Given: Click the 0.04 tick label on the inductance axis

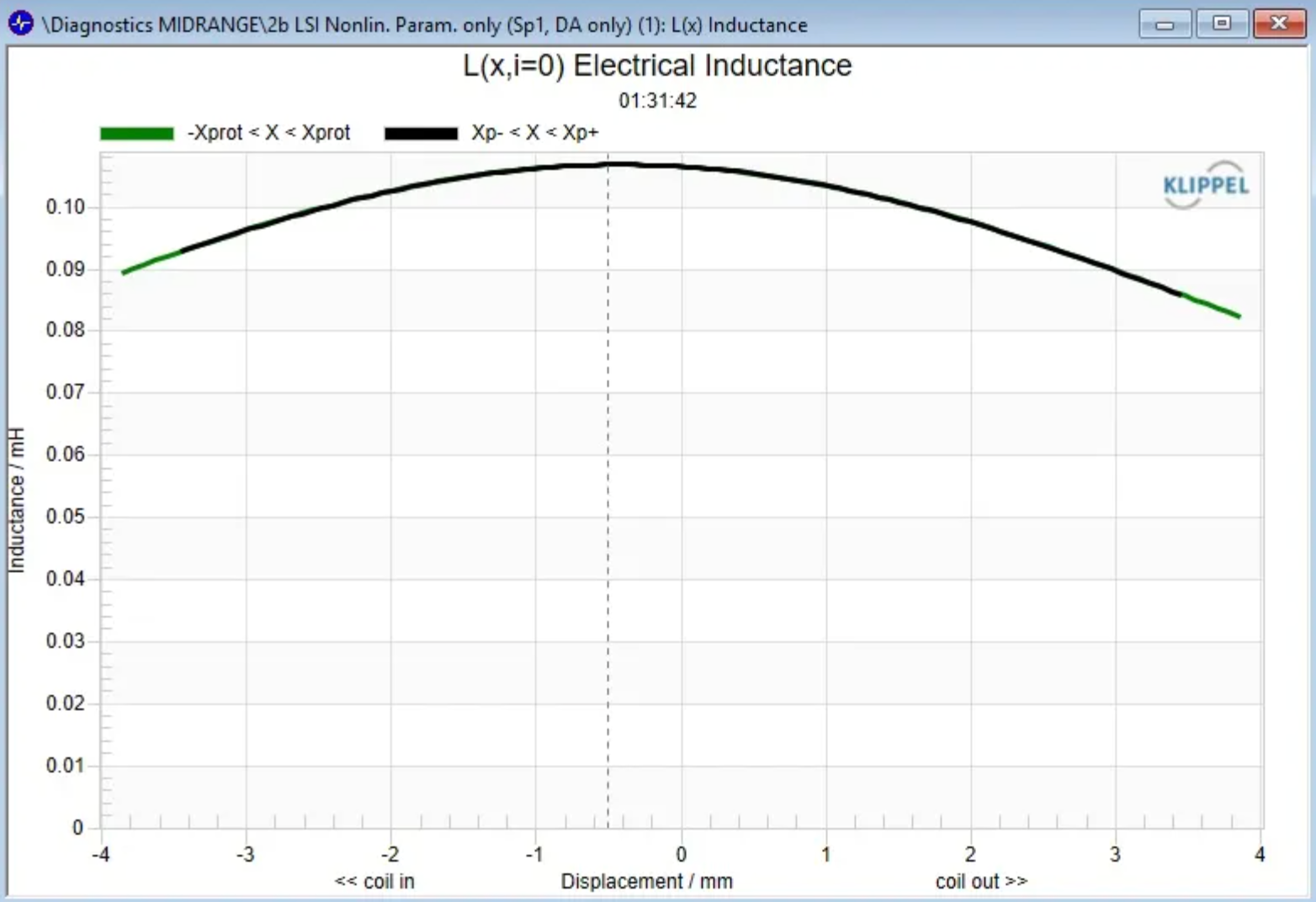Looking at the screenshot, I should (x=66, y=579).
